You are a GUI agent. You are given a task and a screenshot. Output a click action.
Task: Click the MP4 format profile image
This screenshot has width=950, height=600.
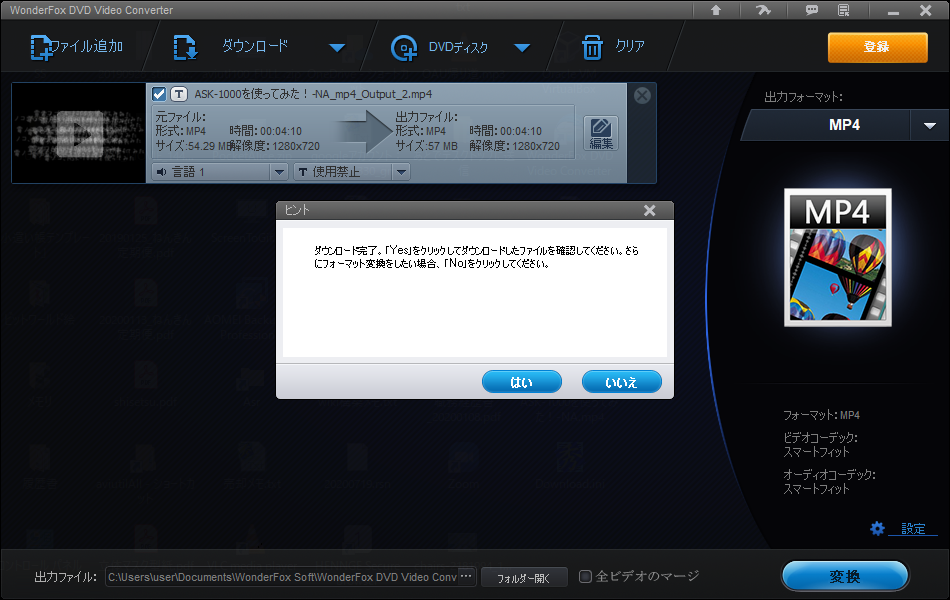point(838,258)
